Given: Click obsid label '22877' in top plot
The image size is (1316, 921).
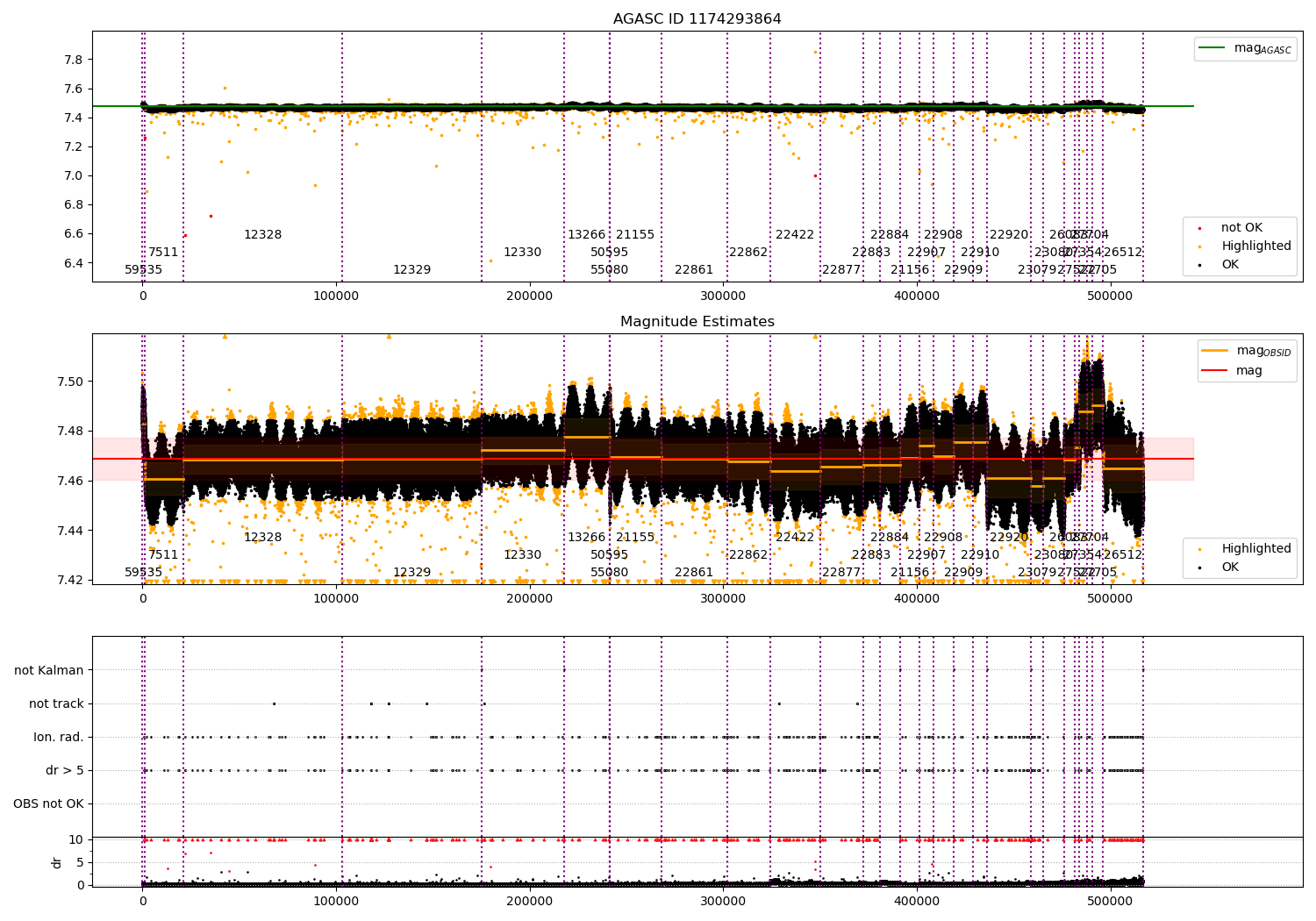Looking at the screenshot, I should (x=841, y=270).
